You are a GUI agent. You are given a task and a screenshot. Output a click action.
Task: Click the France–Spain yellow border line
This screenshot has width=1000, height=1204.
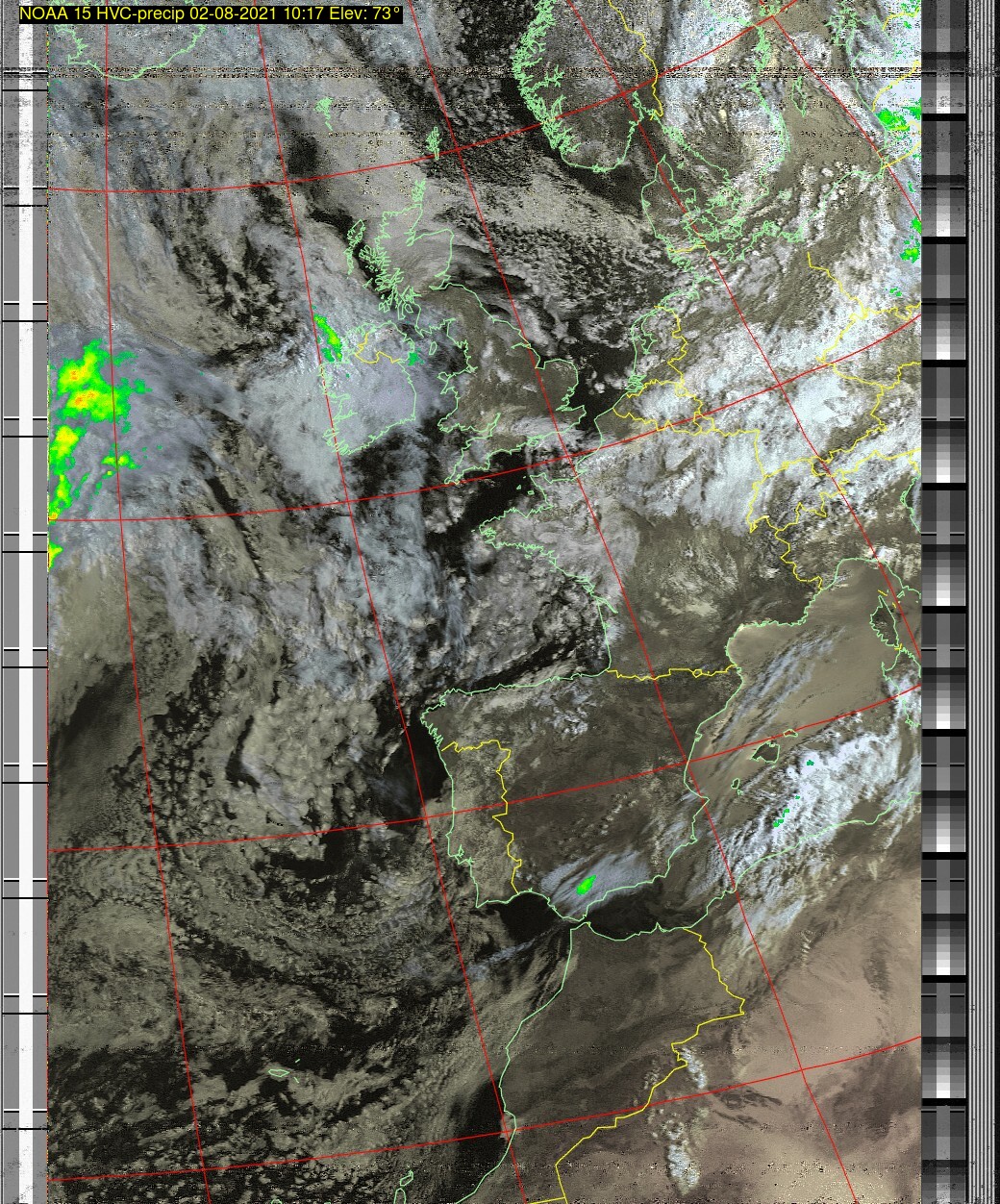point(654,675)
